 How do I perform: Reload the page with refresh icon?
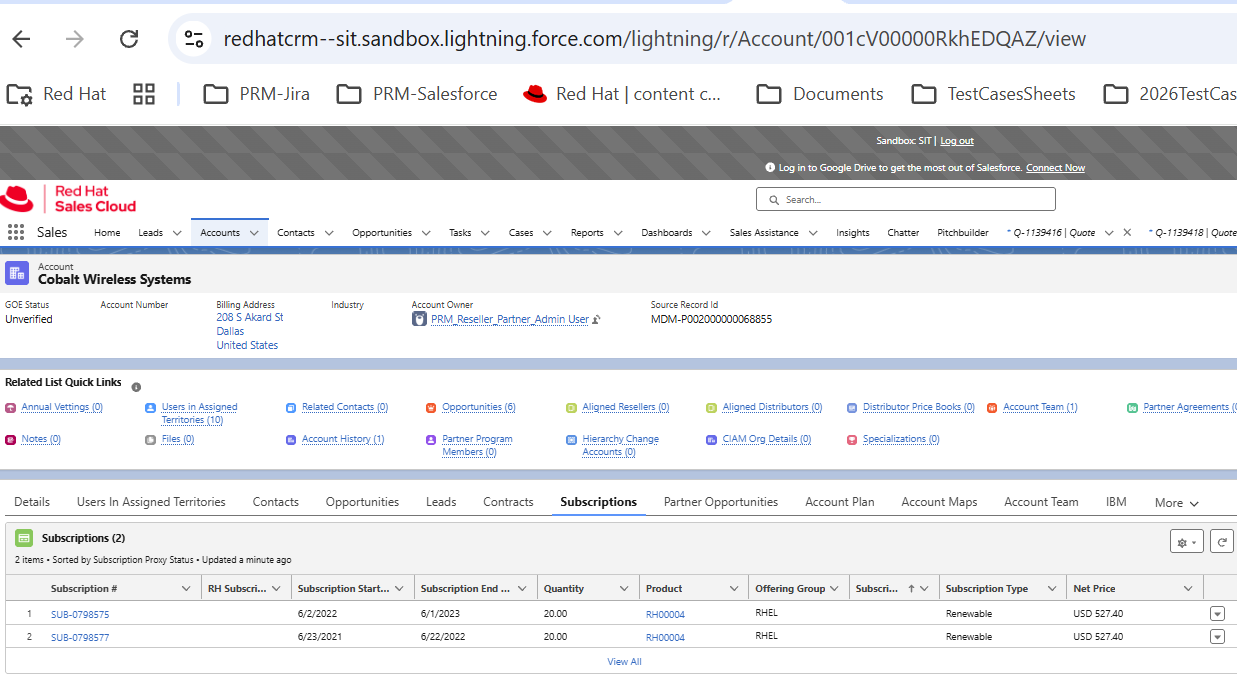(129, 39)
